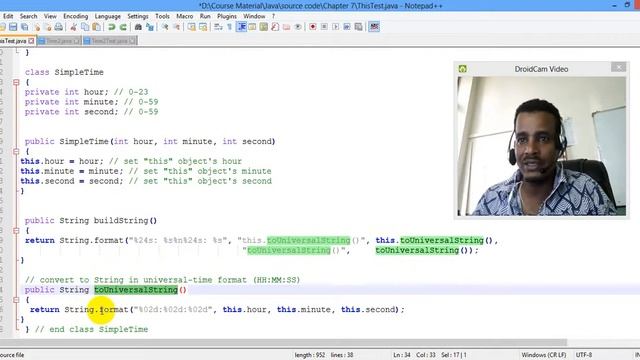The image size is (640, 360).
Task: Click the Synchronize Horizontal Scrolling icon
Action: tap(203, 27)
